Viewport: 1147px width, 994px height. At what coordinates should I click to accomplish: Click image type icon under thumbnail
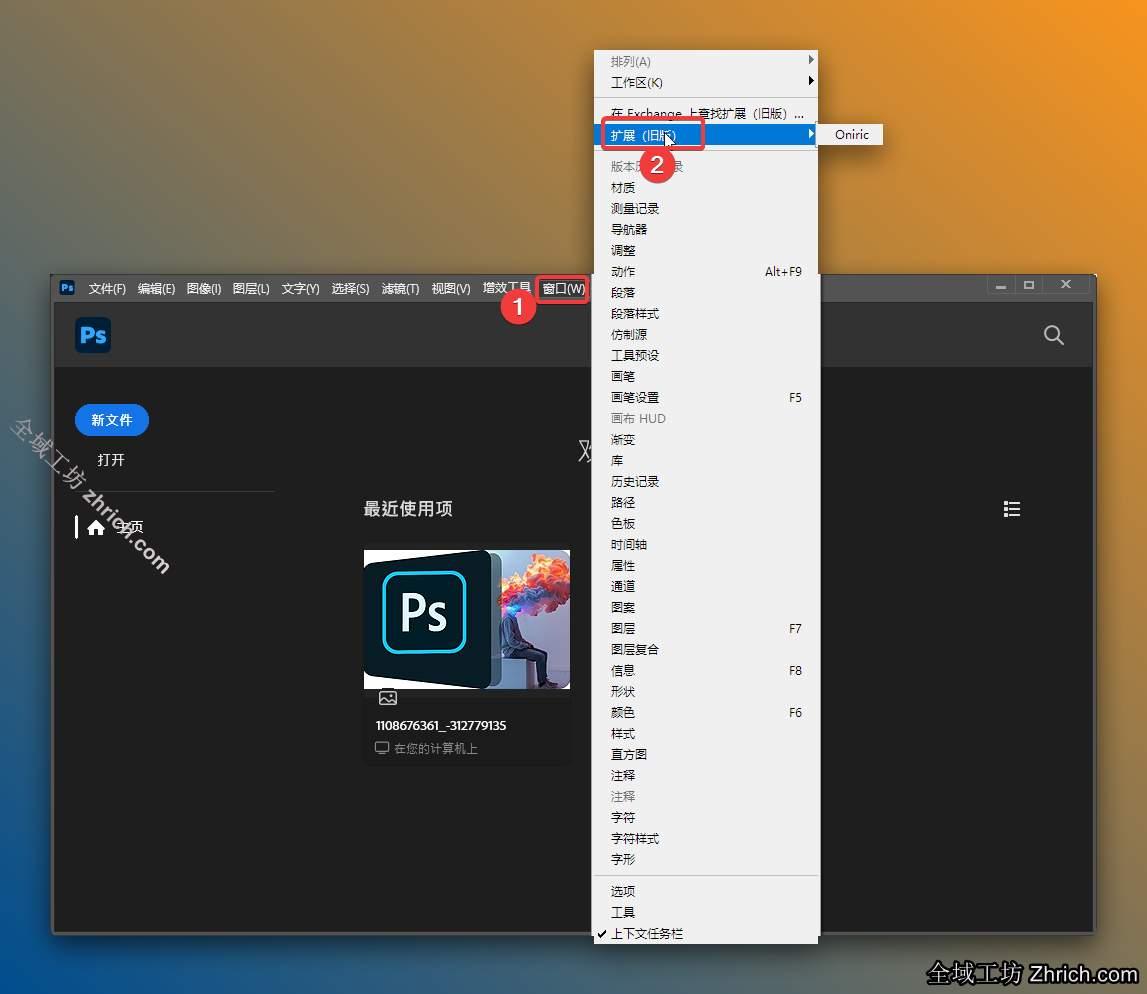click(x=388, y=698)
